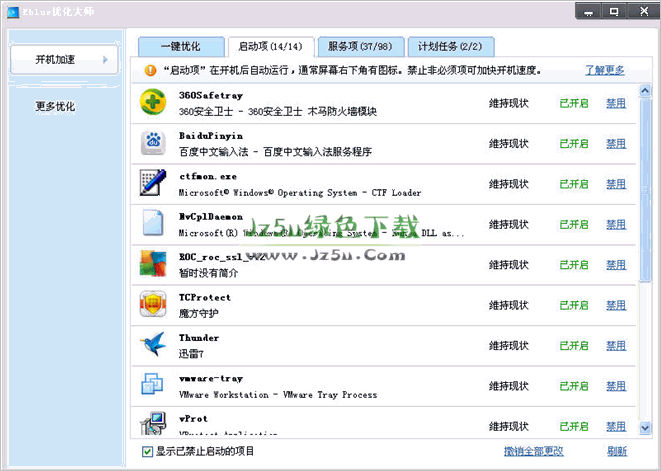Screen dimensions: 661x471
Task: Select 开机加速 in the sidebar
Action: [64, 60]
